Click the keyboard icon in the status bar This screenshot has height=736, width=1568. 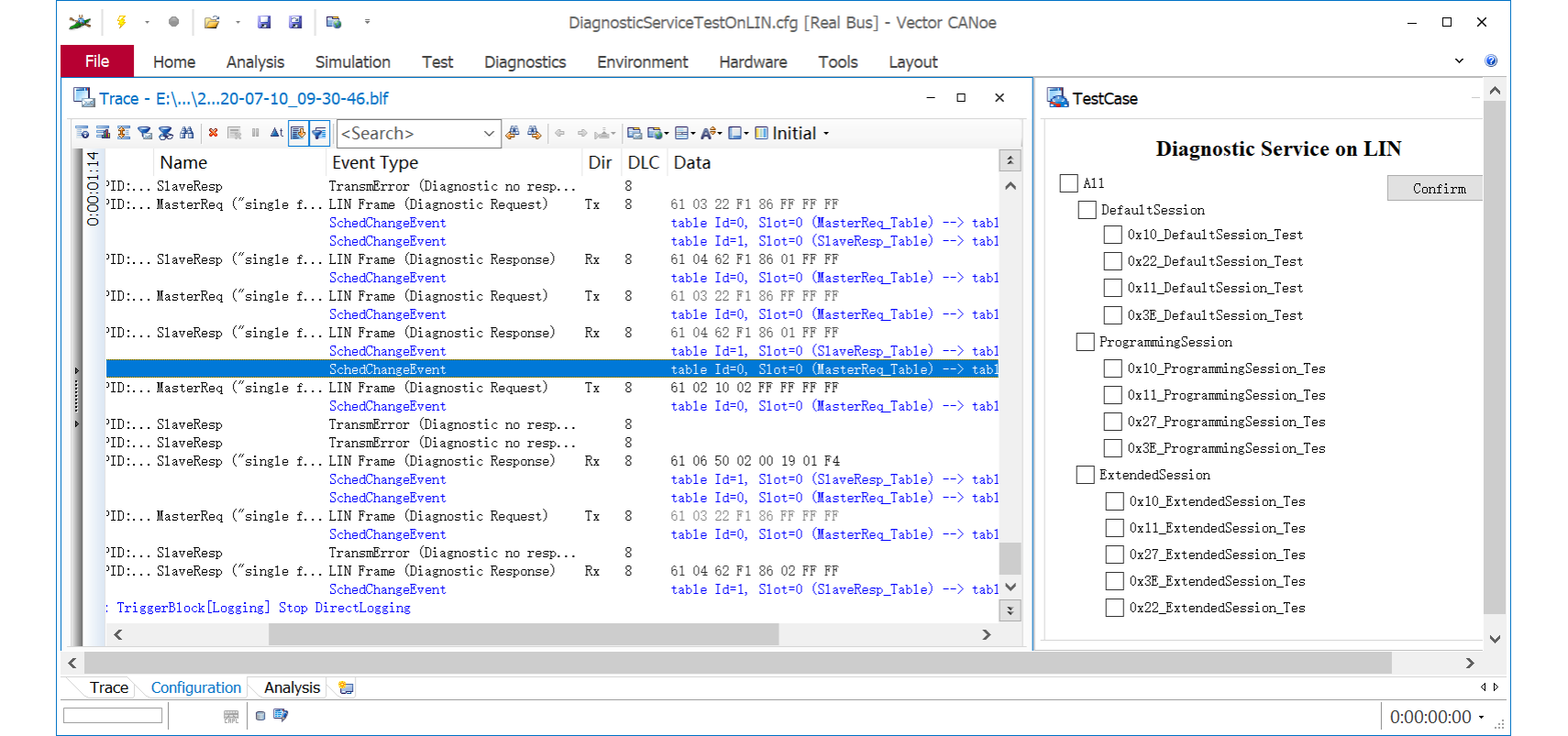(231, 716)
